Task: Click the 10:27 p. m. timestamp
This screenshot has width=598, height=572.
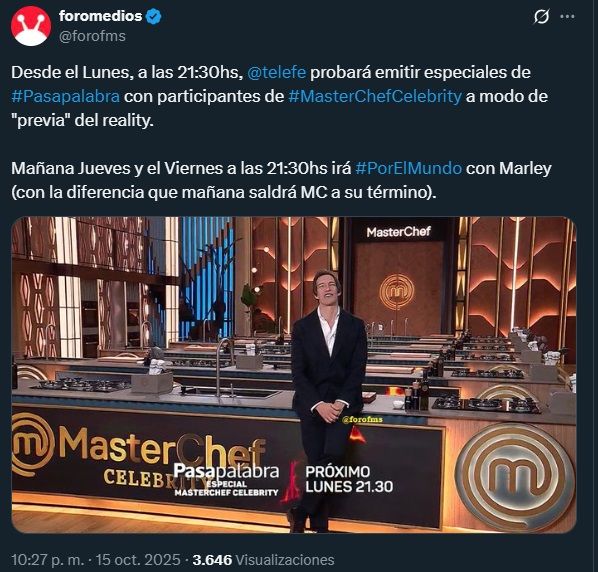Action: tap(47, 560)
